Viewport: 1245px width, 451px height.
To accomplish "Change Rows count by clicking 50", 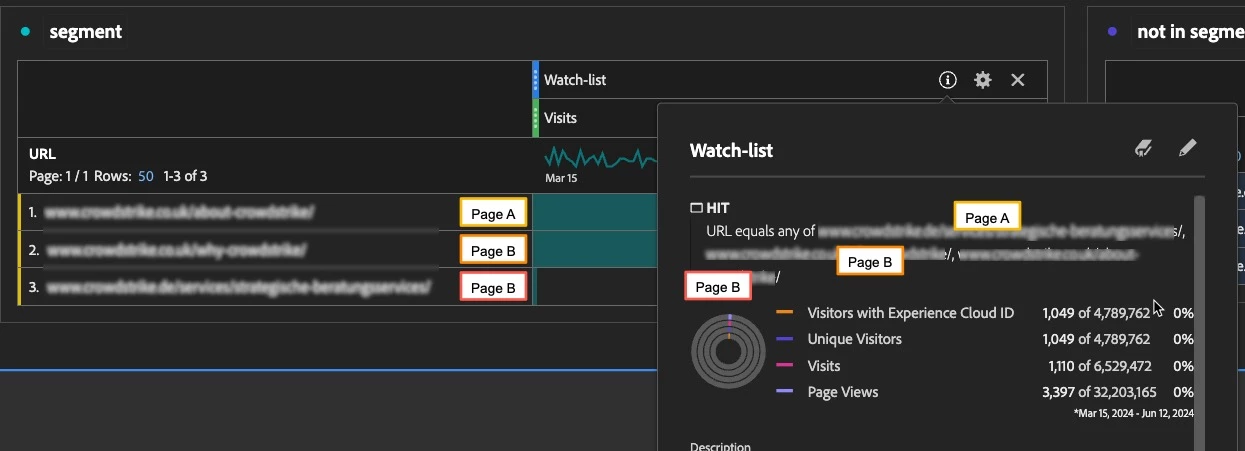I will [x=146, y=176].
